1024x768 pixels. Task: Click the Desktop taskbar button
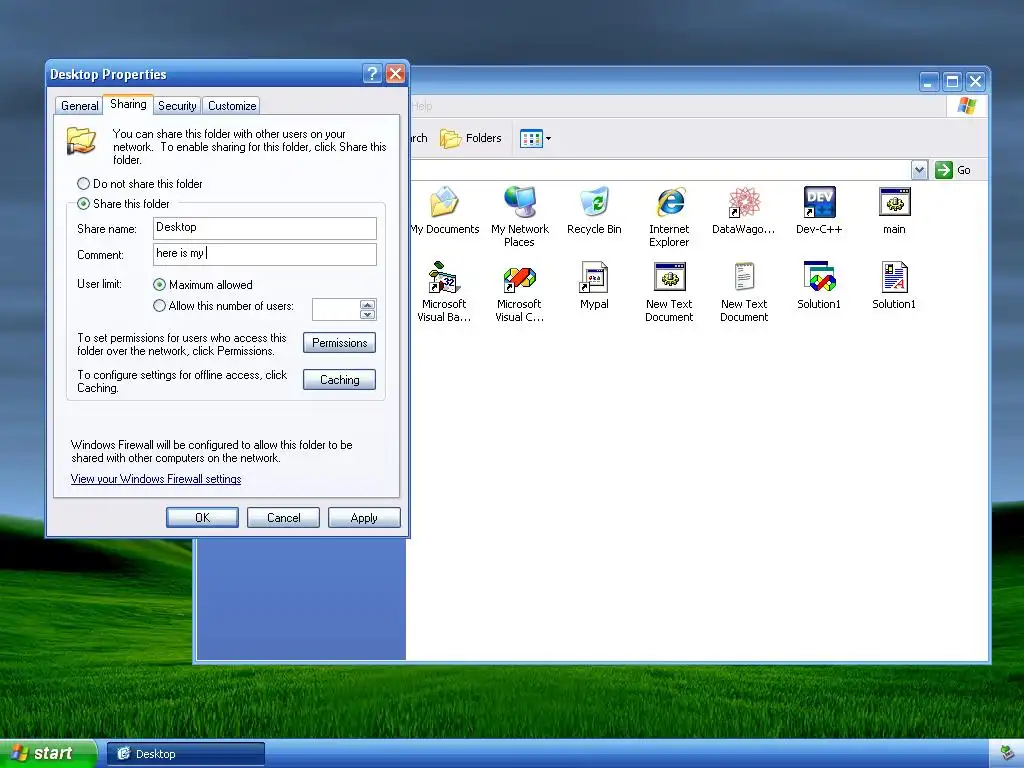pos(185,754)
